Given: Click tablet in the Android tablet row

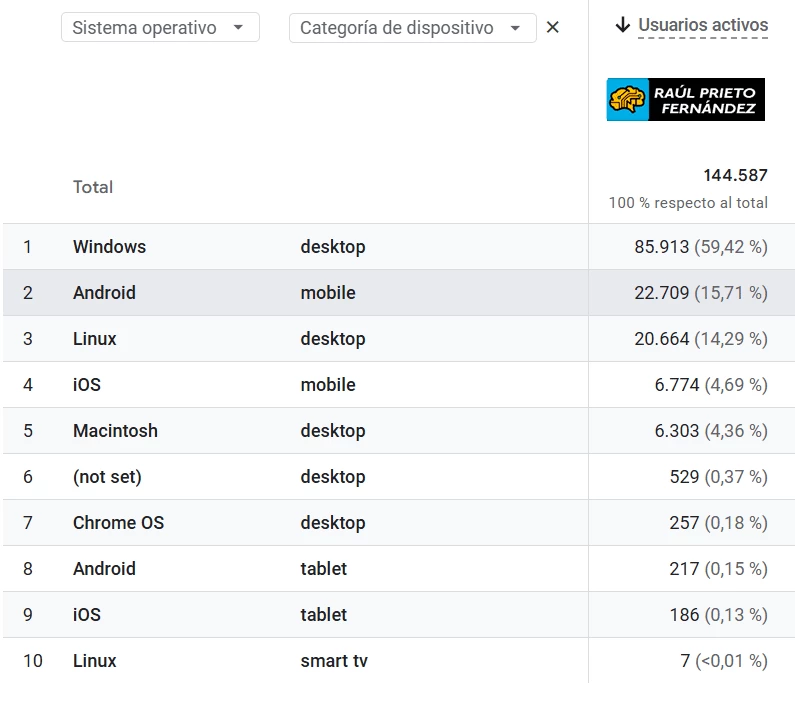Looking at the screenshot, I should pyautogui.click(x=323, y=569).
